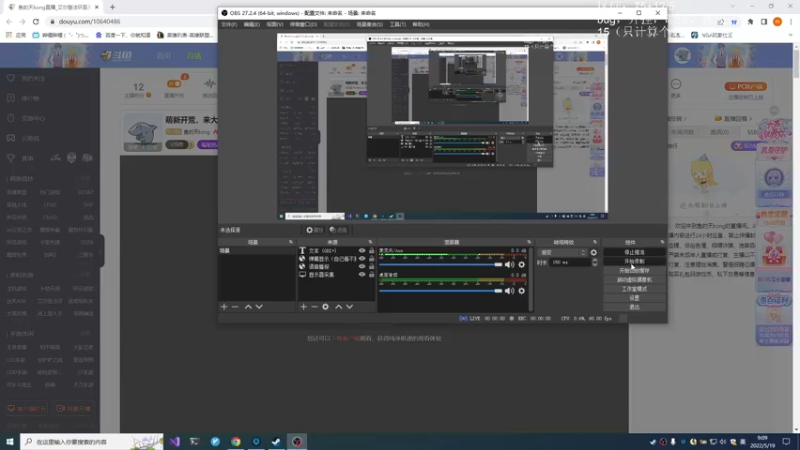
Task: Open source properties gear in Sources panel
Action: coord(326,307)
